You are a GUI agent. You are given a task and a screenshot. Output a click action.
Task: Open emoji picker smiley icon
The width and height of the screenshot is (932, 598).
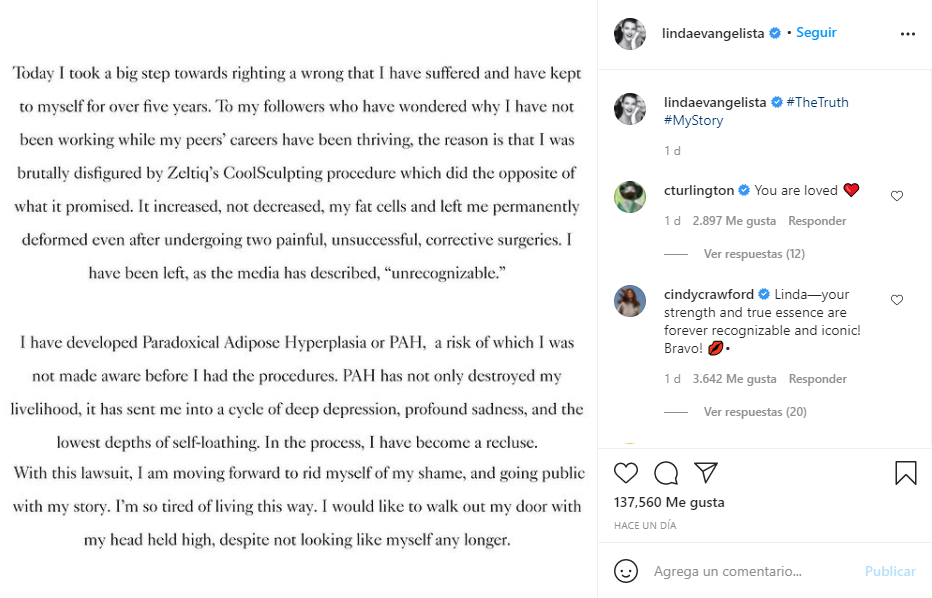[x=626, y=571]
